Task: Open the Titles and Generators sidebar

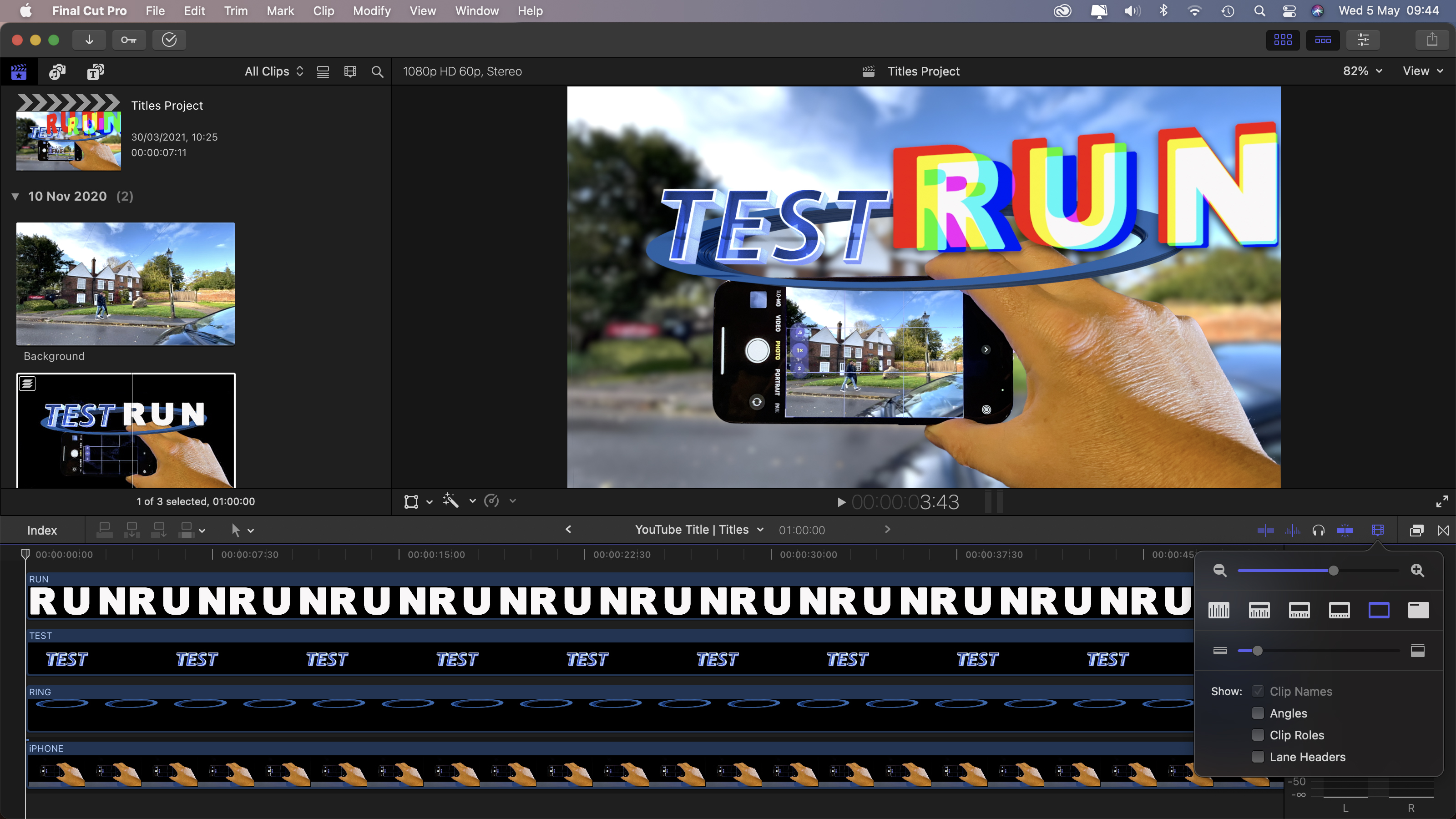Action: pos(95,72)
